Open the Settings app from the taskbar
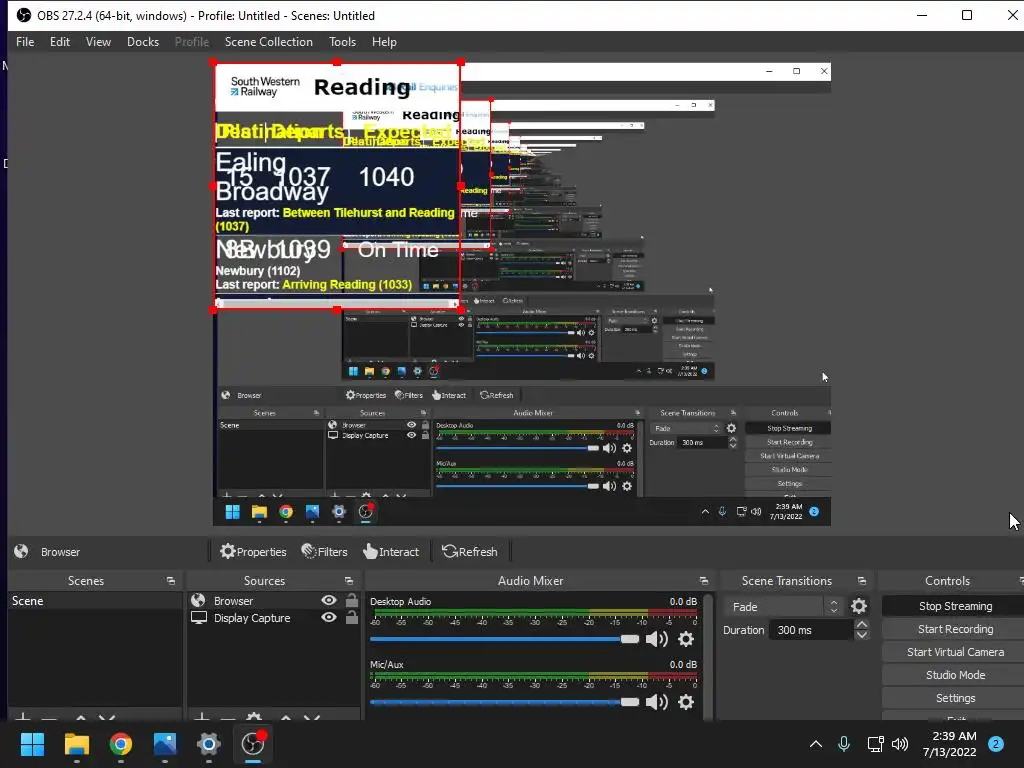 208,744
